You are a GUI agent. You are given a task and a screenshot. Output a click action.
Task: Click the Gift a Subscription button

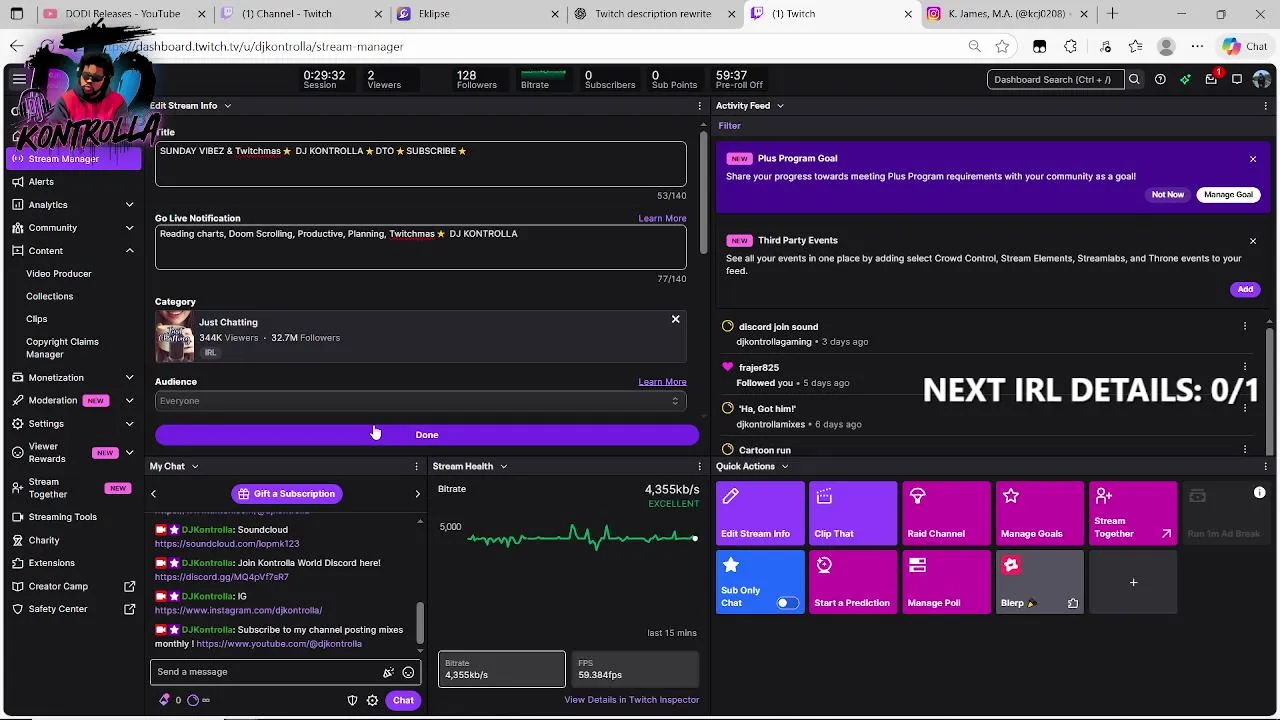[x=286, y=494]
